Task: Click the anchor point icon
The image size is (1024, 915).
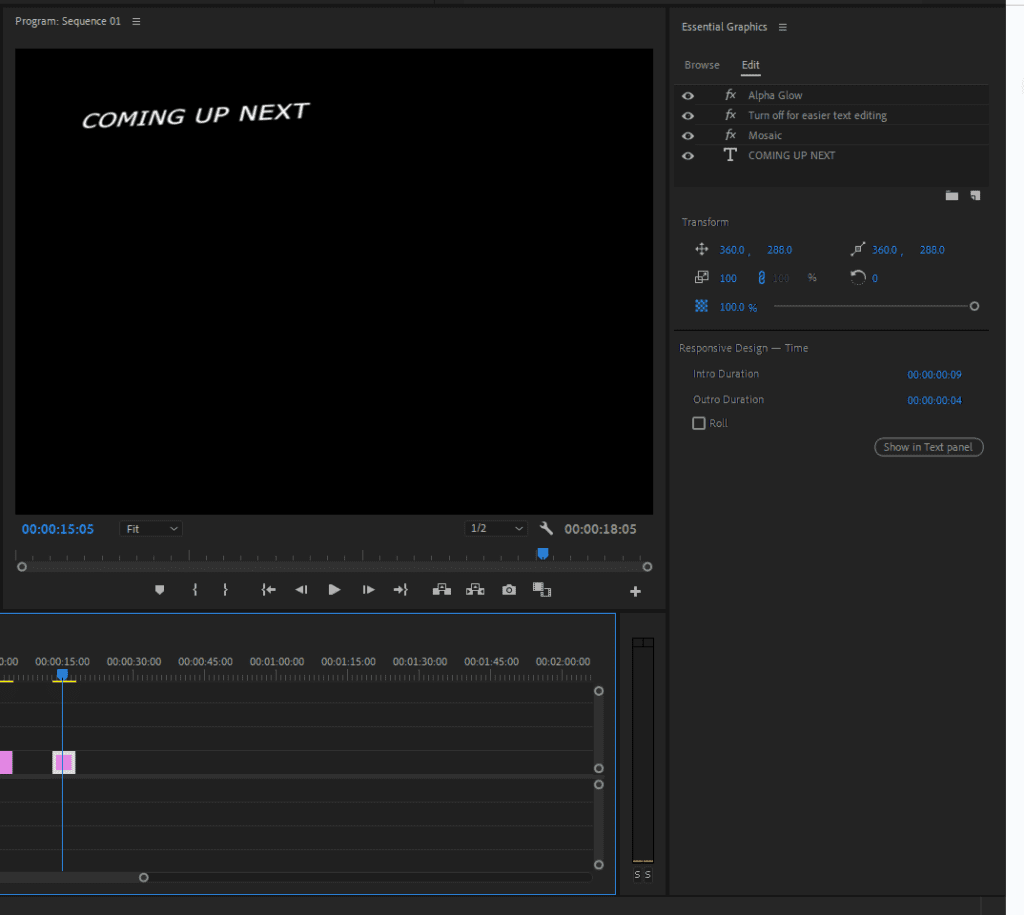Action: click(858, 249)
